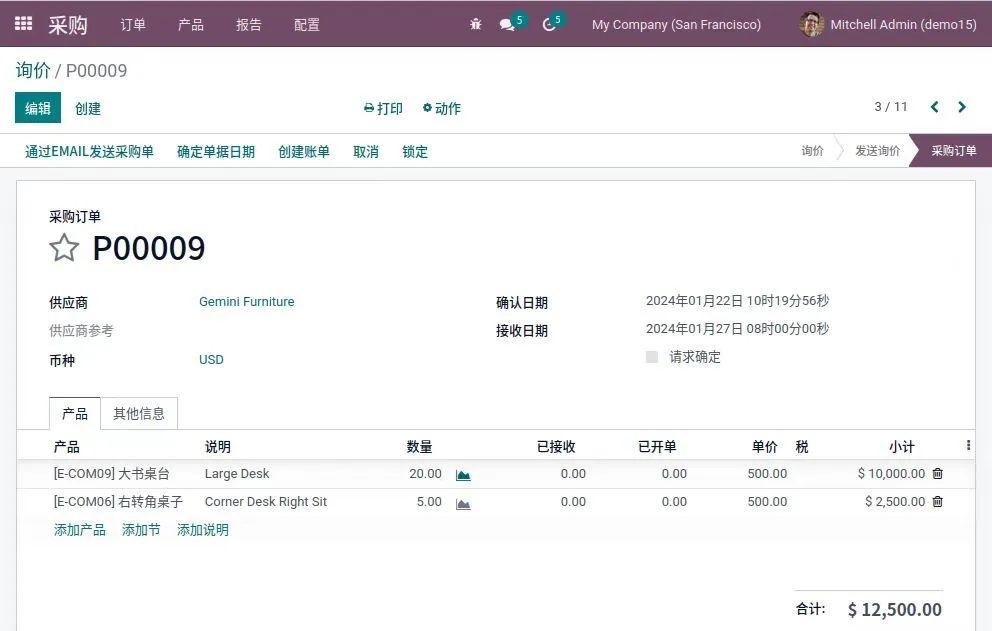Mark P00009 as favorite with star
The width and height of the screenshot is (992, 631).
click(x=64, y=248)
